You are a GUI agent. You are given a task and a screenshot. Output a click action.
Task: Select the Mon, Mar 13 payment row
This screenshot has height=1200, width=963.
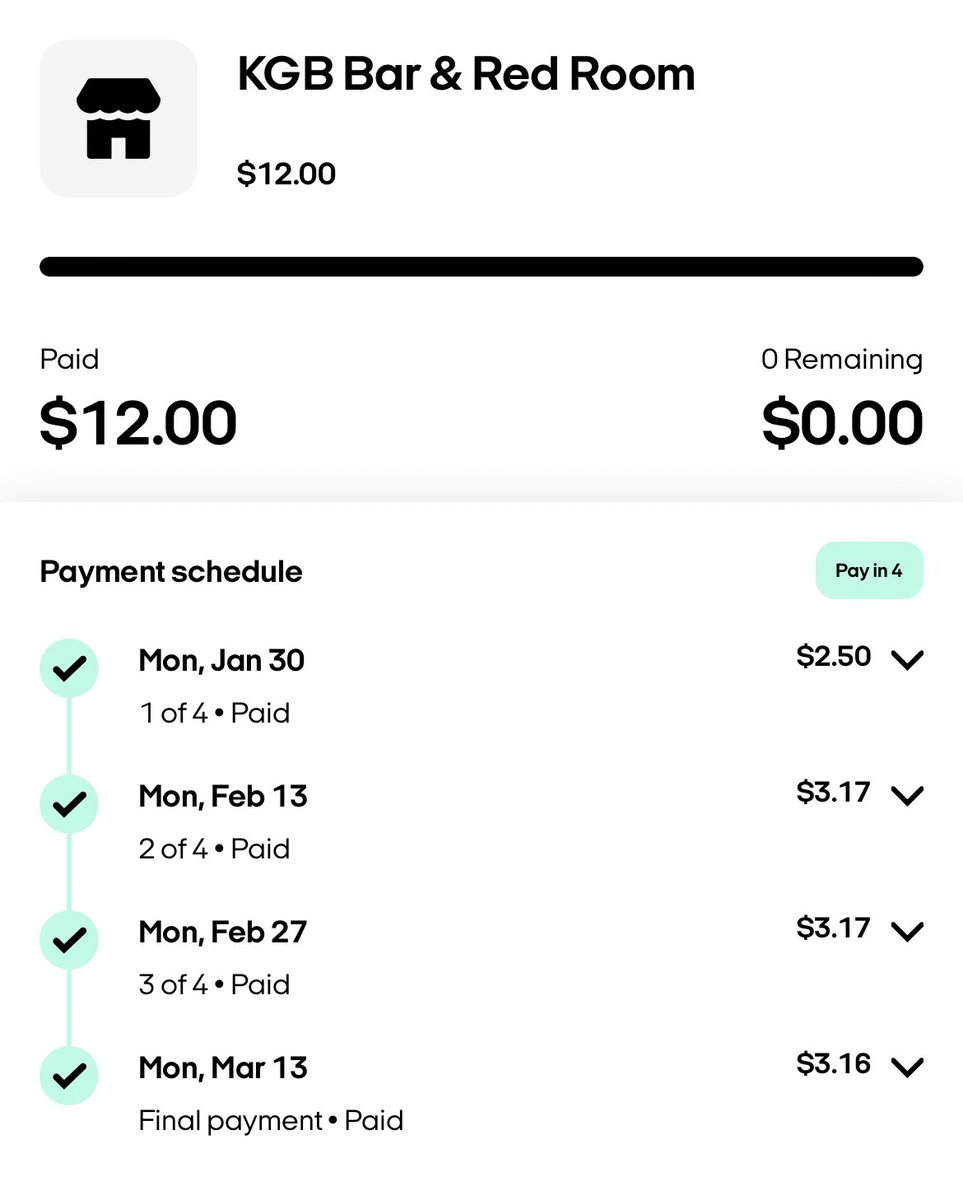pyautogui.click(x=481, y=1093)
